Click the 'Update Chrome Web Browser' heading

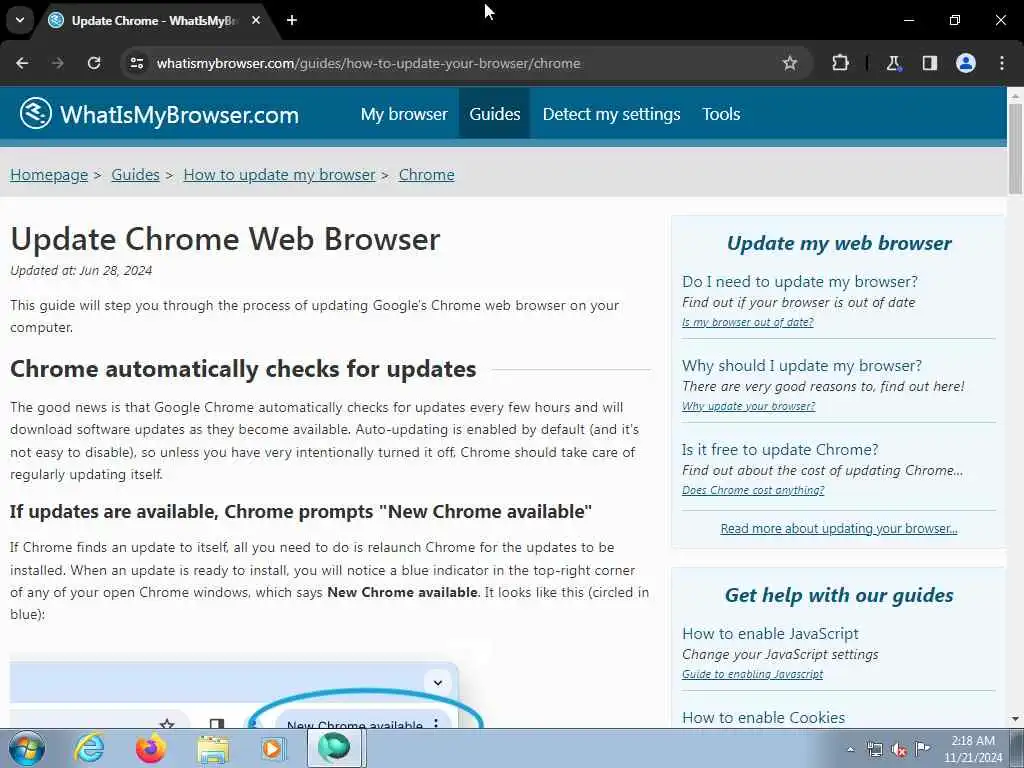pos(225,239)
